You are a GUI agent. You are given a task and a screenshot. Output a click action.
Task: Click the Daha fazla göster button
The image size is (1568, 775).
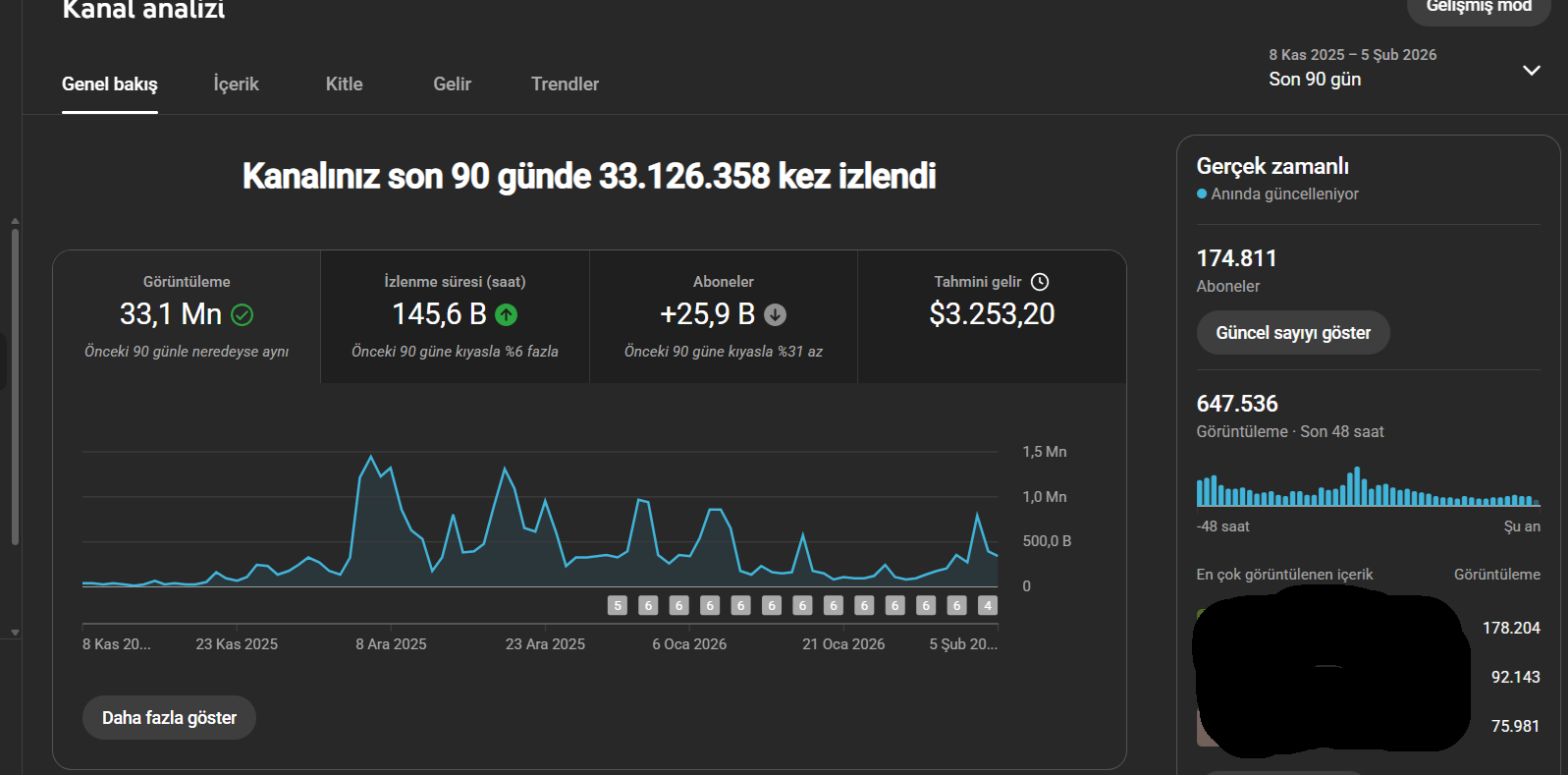tap(169, 718)
